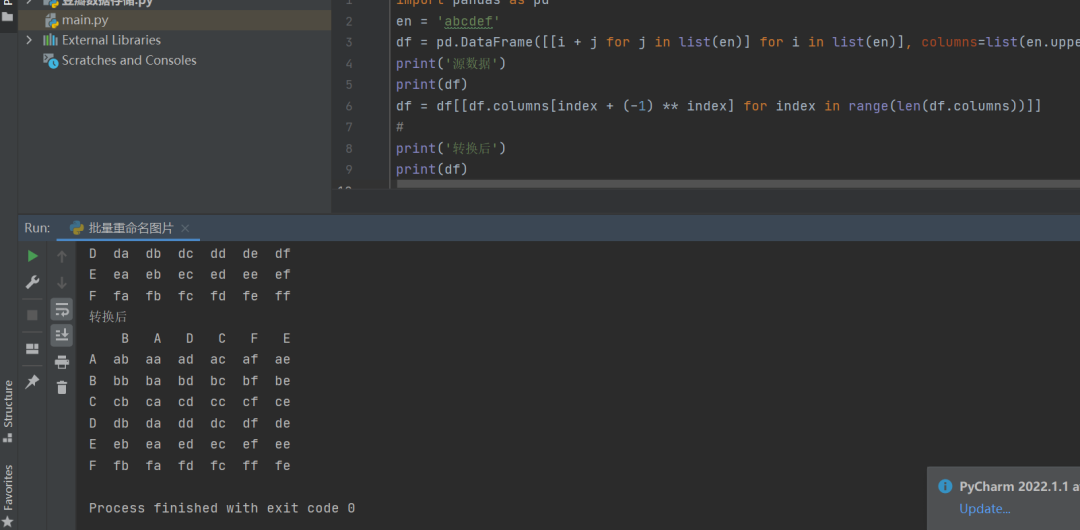Click the editor horizontal scrollbar
Viewport: 1080px width, 530px height.
(x=738, y=184)
